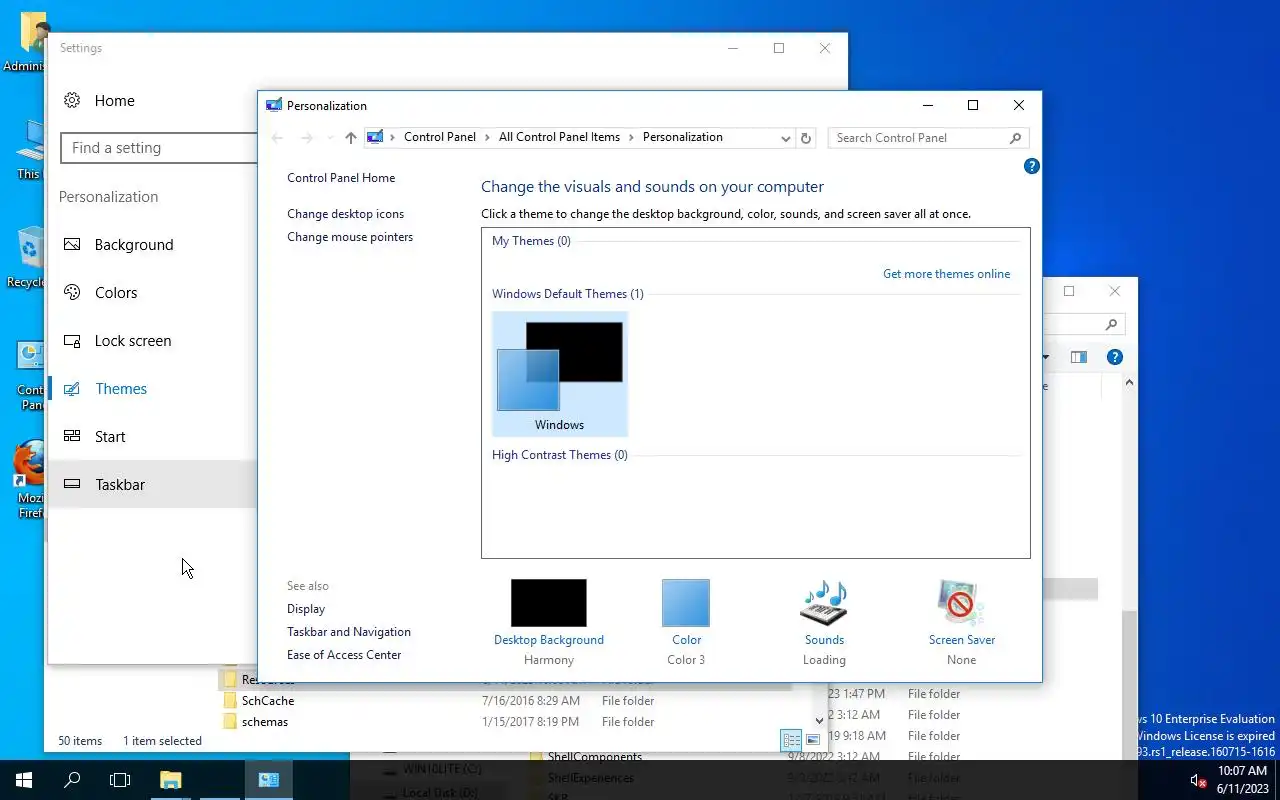The width and height of the screenshot is (1280, 800).
Task: Click the Forward arrow in Personalization
Action: point(307,138)
